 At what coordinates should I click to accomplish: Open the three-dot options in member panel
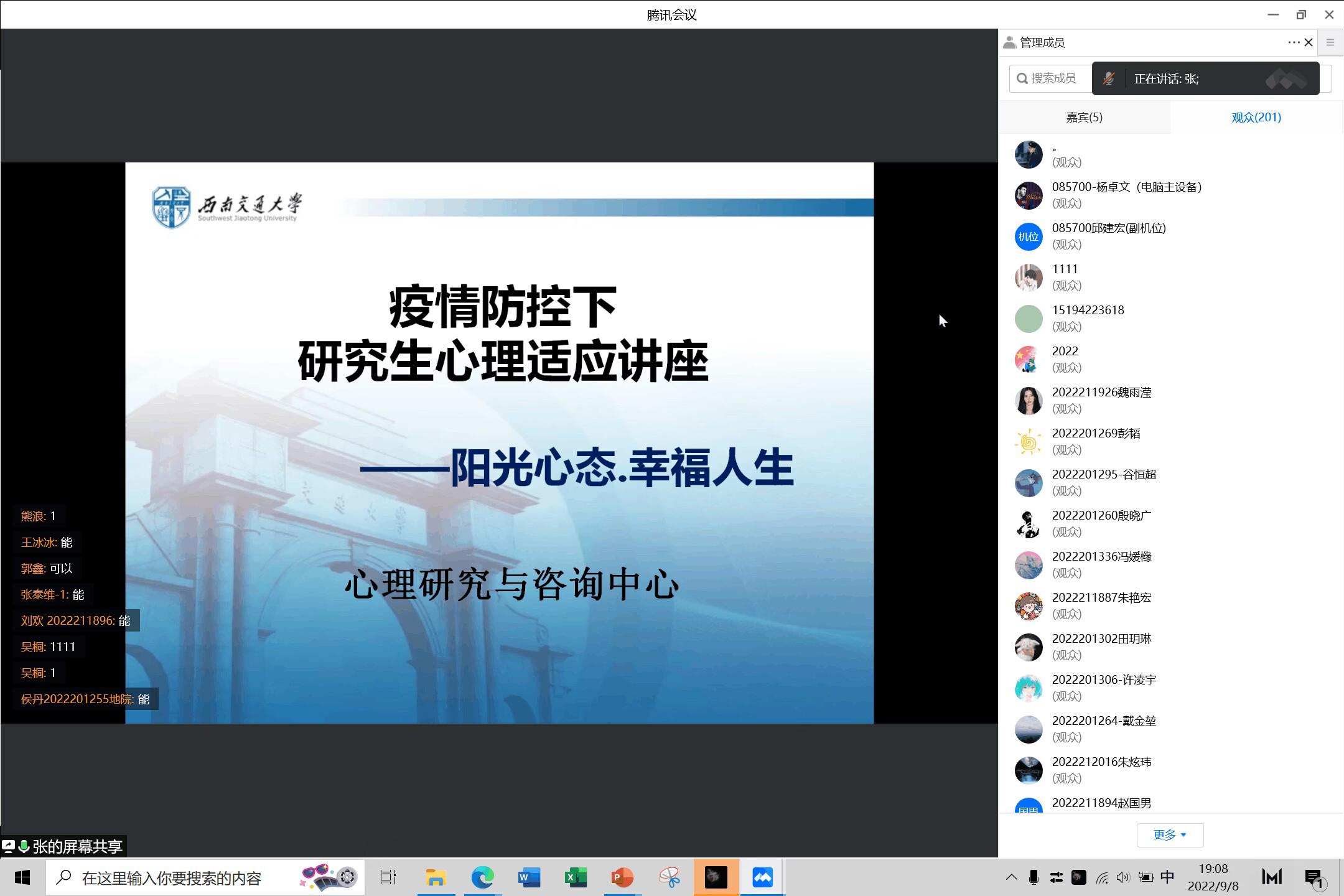pos(1294,42)
